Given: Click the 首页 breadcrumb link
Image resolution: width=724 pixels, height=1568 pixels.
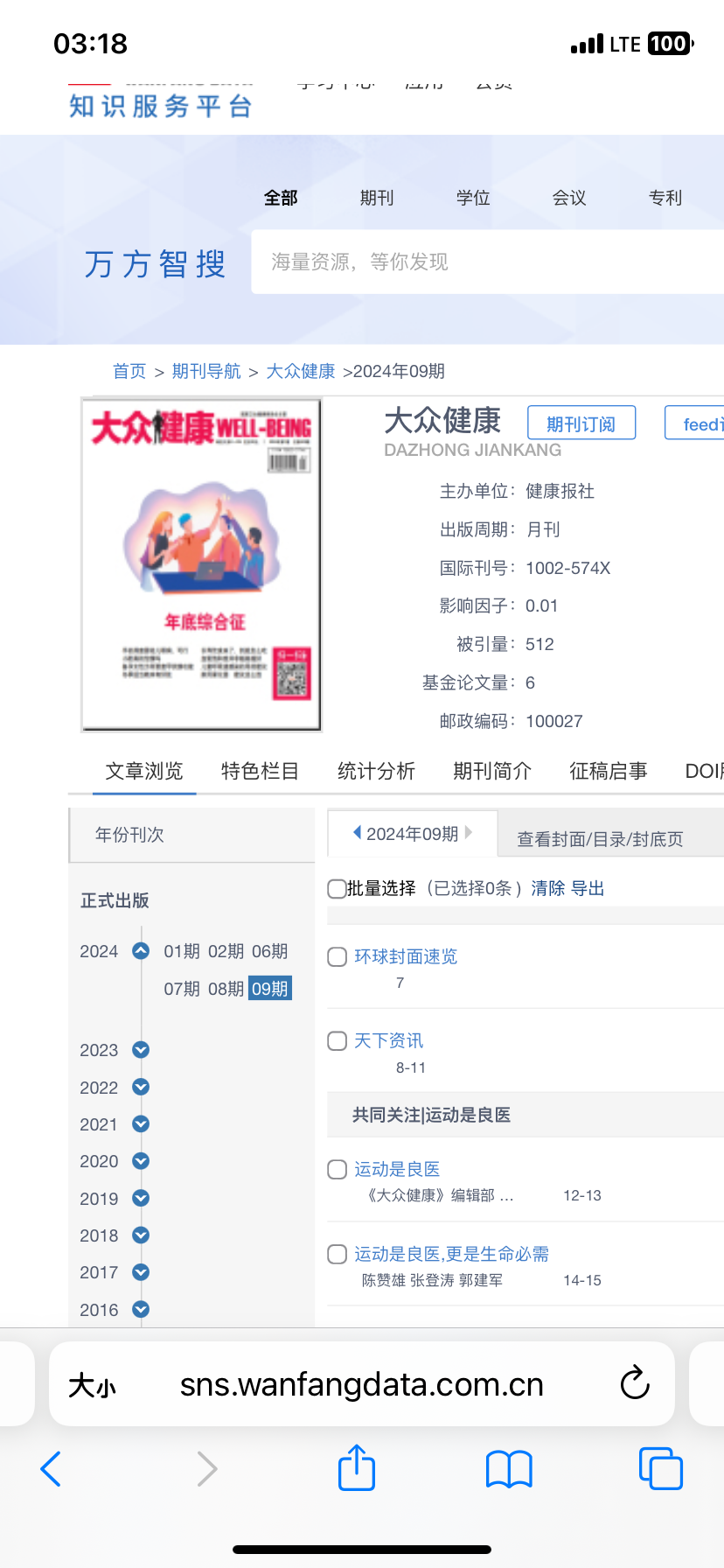Looking at the screenshot, I should [129, 371].
